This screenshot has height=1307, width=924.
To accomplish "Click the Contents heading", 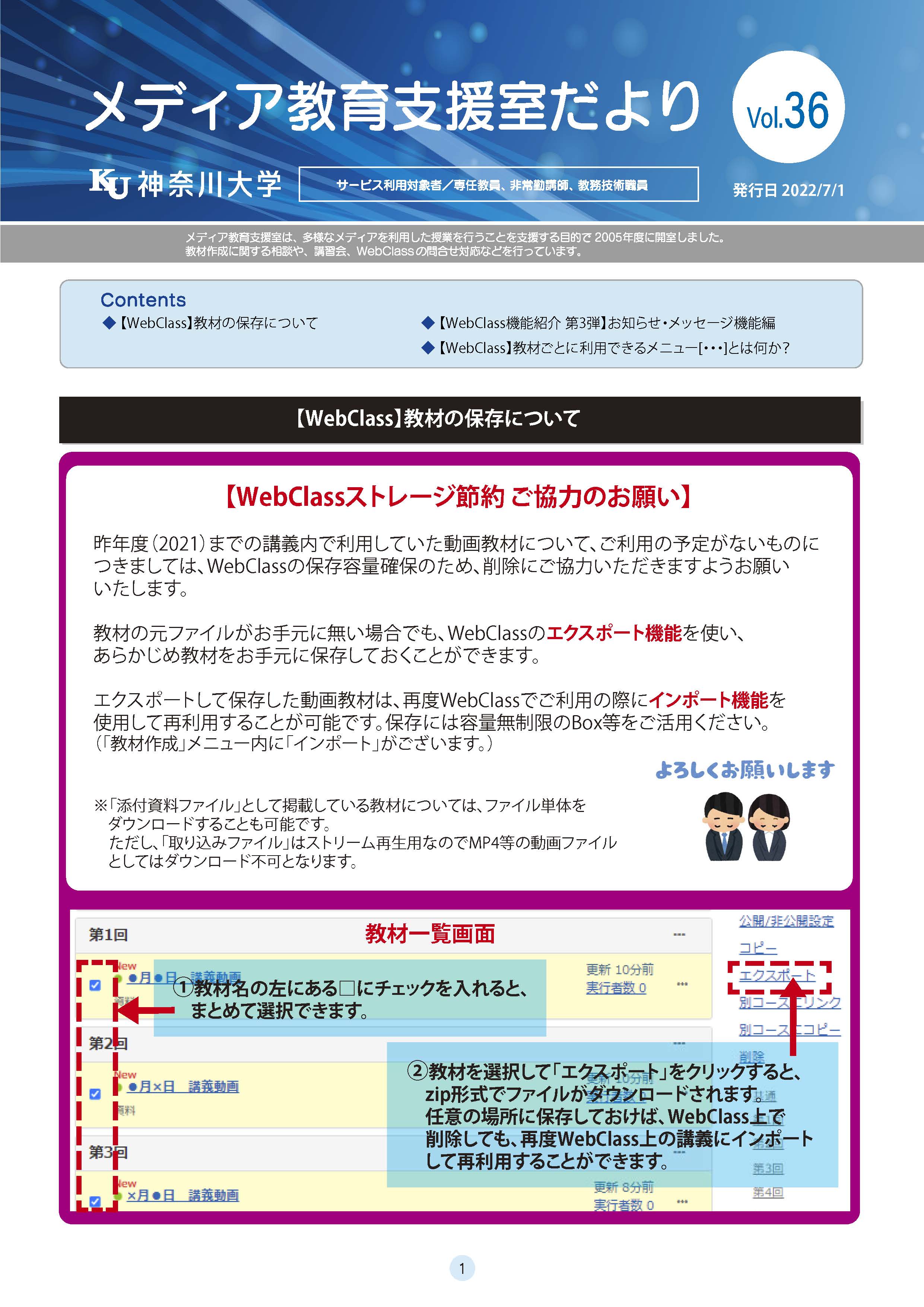I will coord(143,300).
